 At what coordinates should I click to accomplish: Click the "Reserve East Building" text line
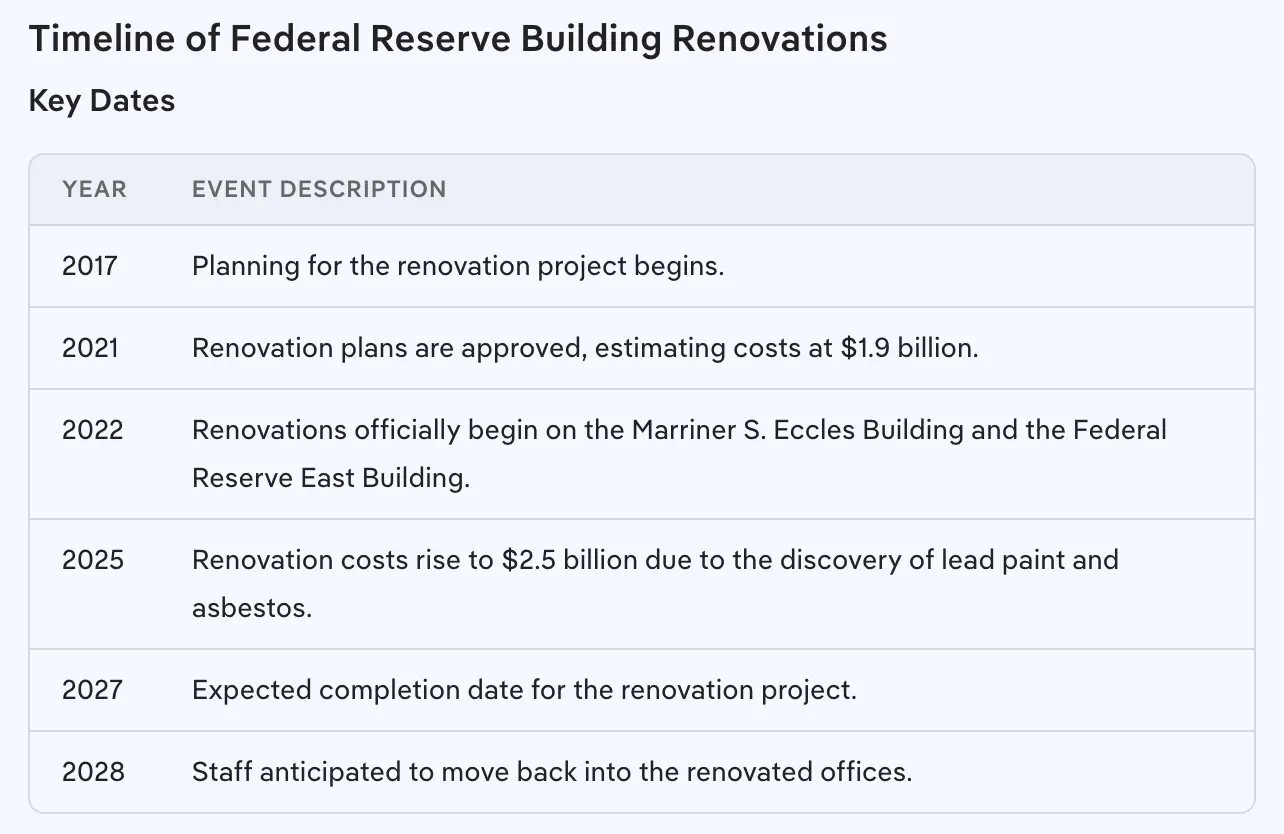pyautogui.click(x=330, y=478)
